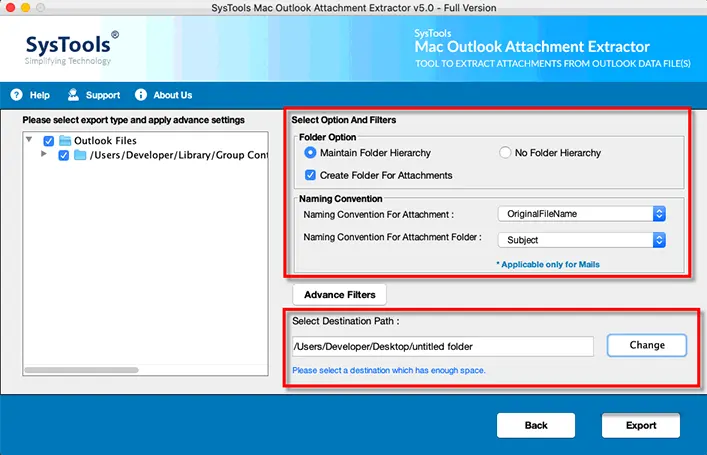Click the 'Select Destination Path :' label
Image resolution: width=707 pixels, height=455 pixels.
point(345,321)
